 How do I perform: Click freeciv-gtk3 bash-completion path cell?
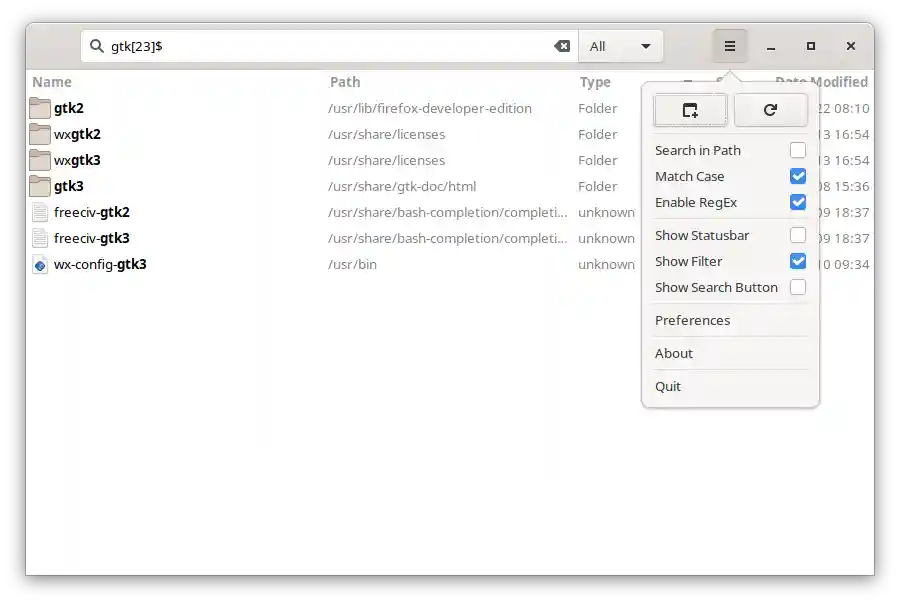pyautogui.click(x=448, y=238)
